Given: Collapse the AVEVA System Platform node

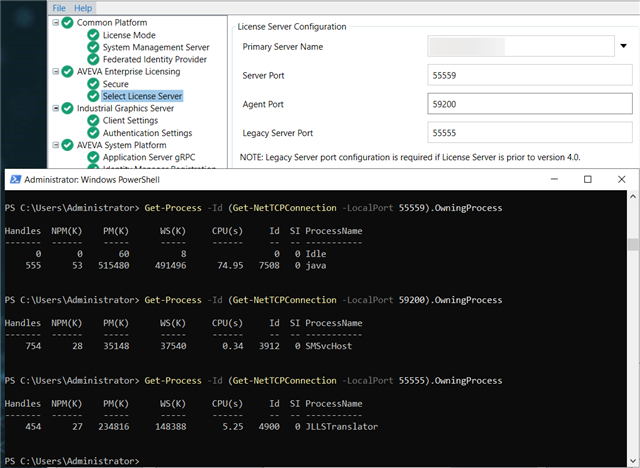Looking at the screenshot, I should pyautogui.click(x=56, y=145).
